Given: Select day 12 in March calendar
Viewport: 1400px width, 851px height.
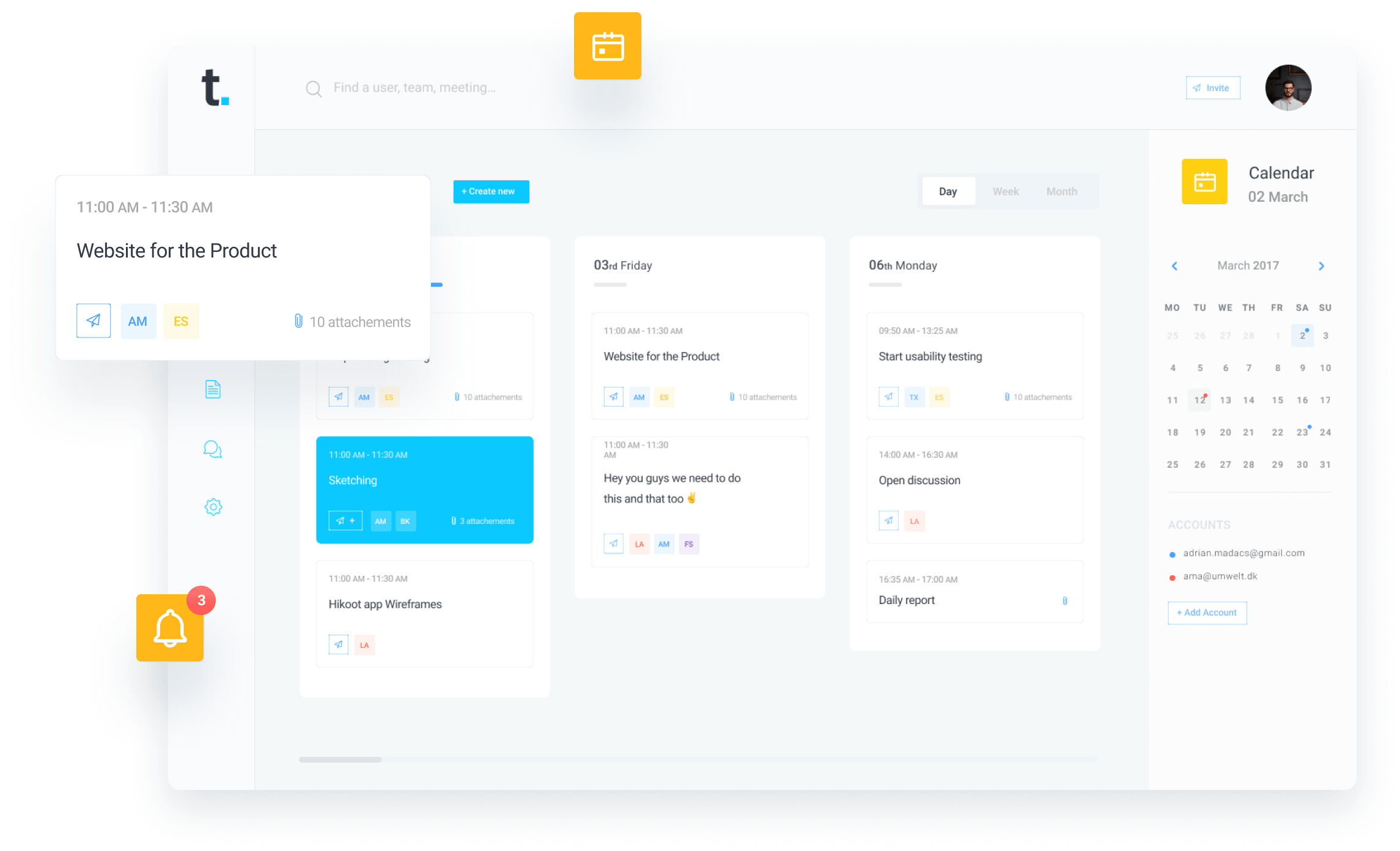Looking at the screenshot, I should [x=1199, y=400].
